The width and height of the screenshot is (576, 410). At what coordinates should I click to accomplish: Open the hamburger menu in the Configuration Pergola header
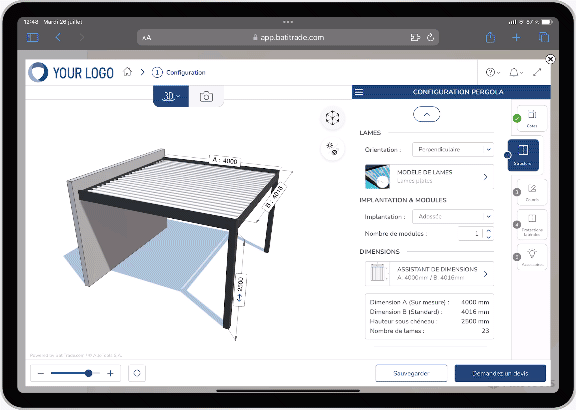pyautogui.click(x=359, y=92)
